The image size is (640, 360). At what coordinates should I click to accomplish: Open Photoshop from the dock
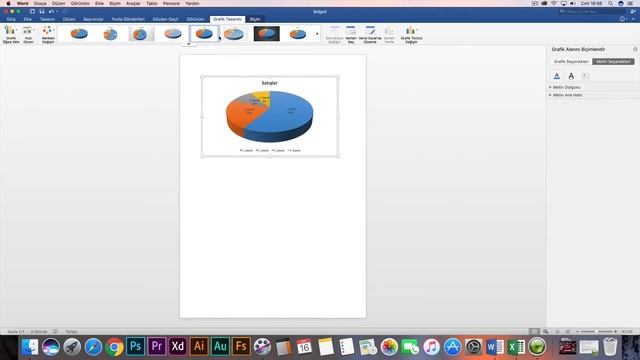tap(136, 347)
